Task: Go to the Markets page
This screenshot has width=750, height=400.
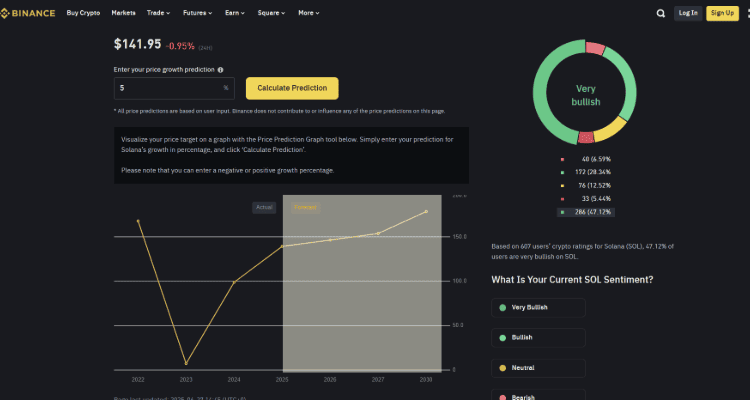Action: click(x=124, y=13)
